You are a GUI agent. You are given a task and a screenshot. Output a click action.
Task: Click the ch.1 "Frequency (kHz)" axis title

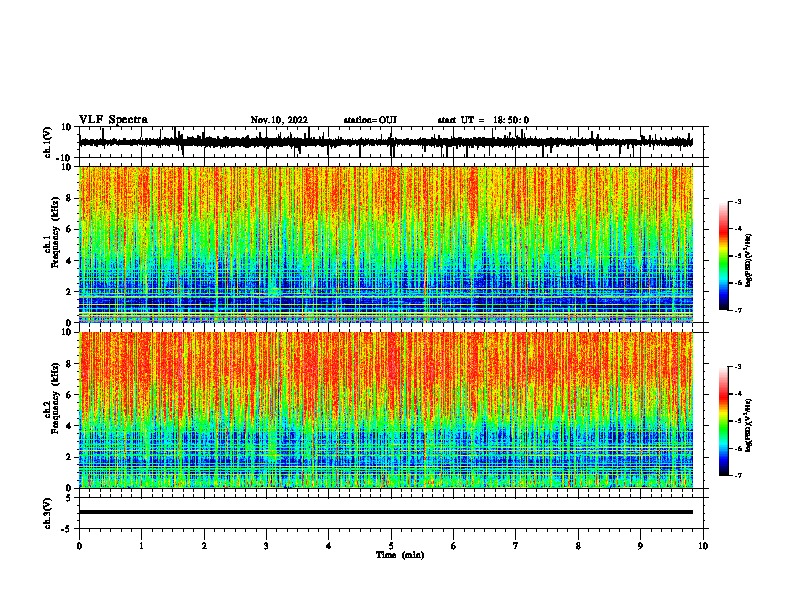tap(55, 233)
